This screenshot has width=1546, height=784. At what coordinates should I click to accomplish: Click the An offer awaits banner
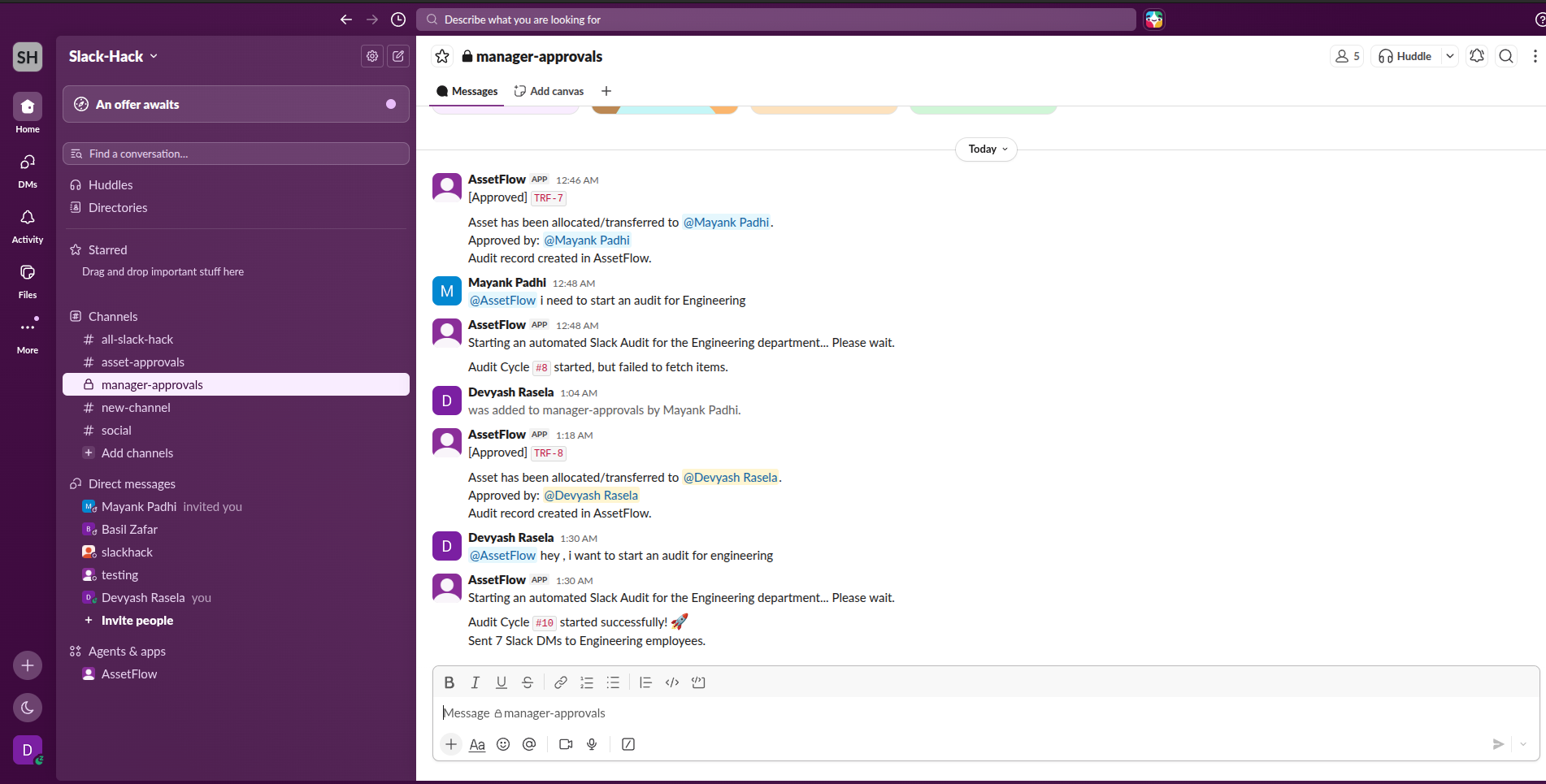point(236,104)
